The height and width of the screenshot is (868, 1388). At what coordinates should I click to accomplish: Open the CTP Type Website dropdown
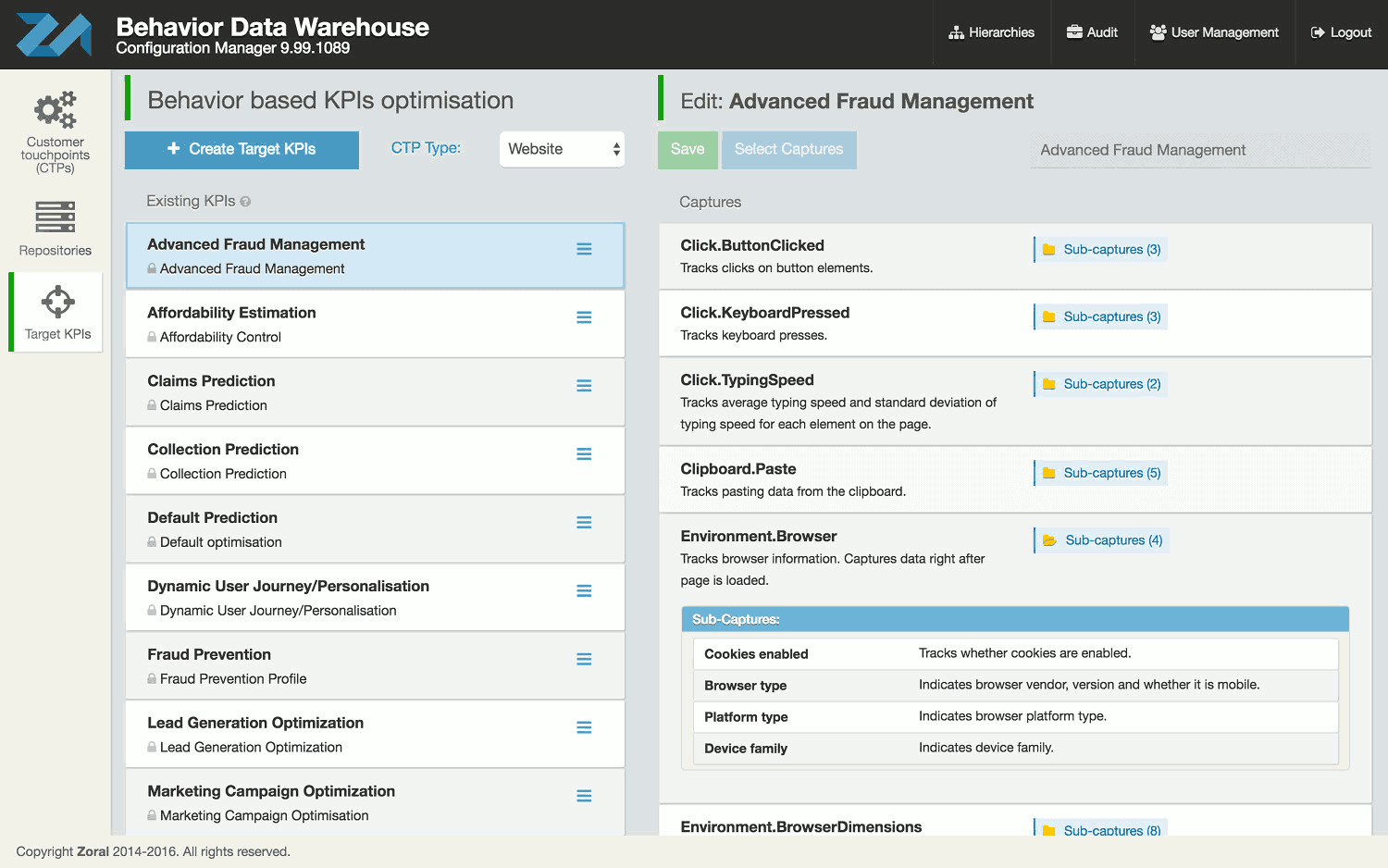[x=562, y=149]
